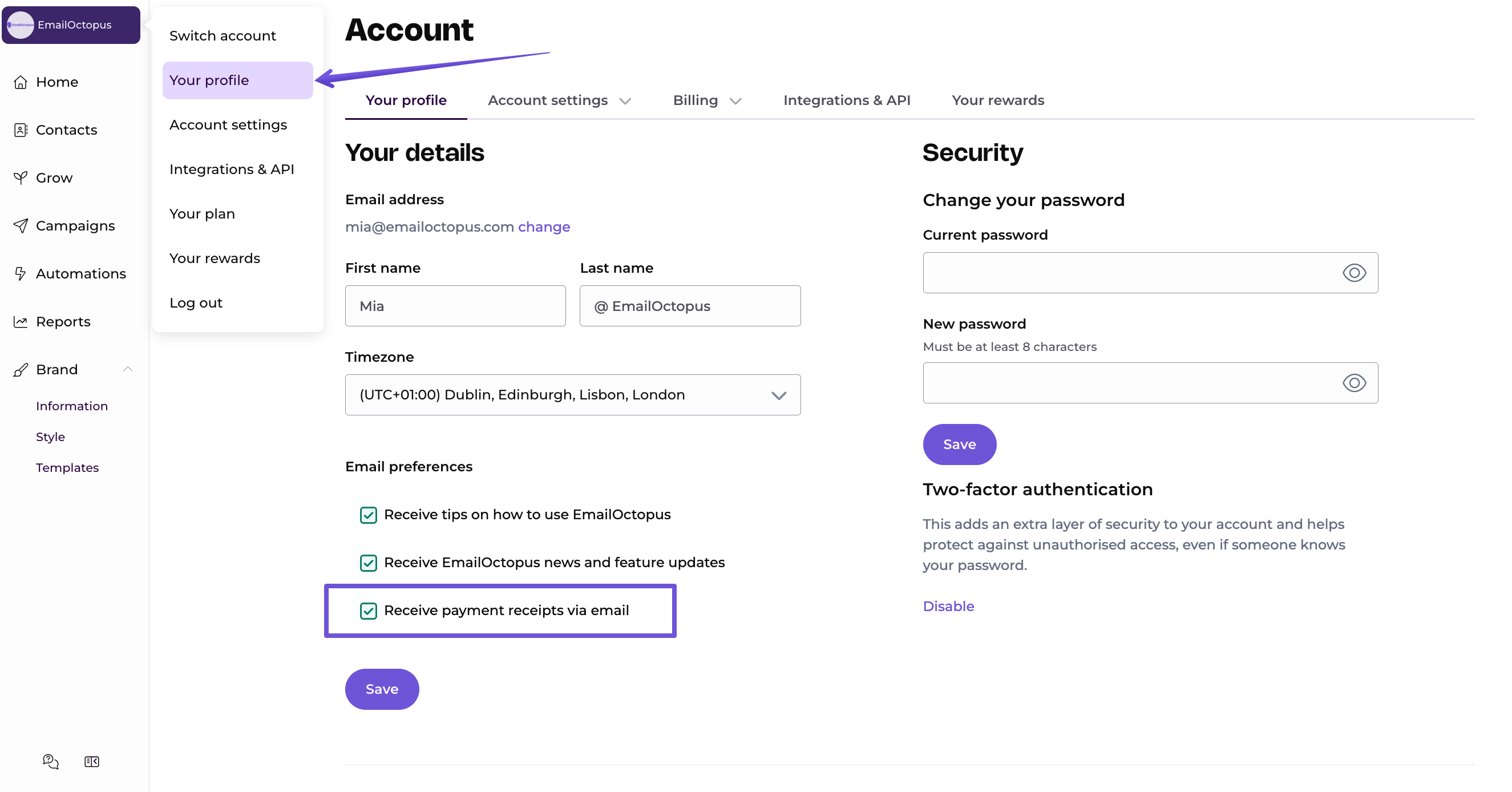Go to Automations in the sidebar

coord(81,273)
